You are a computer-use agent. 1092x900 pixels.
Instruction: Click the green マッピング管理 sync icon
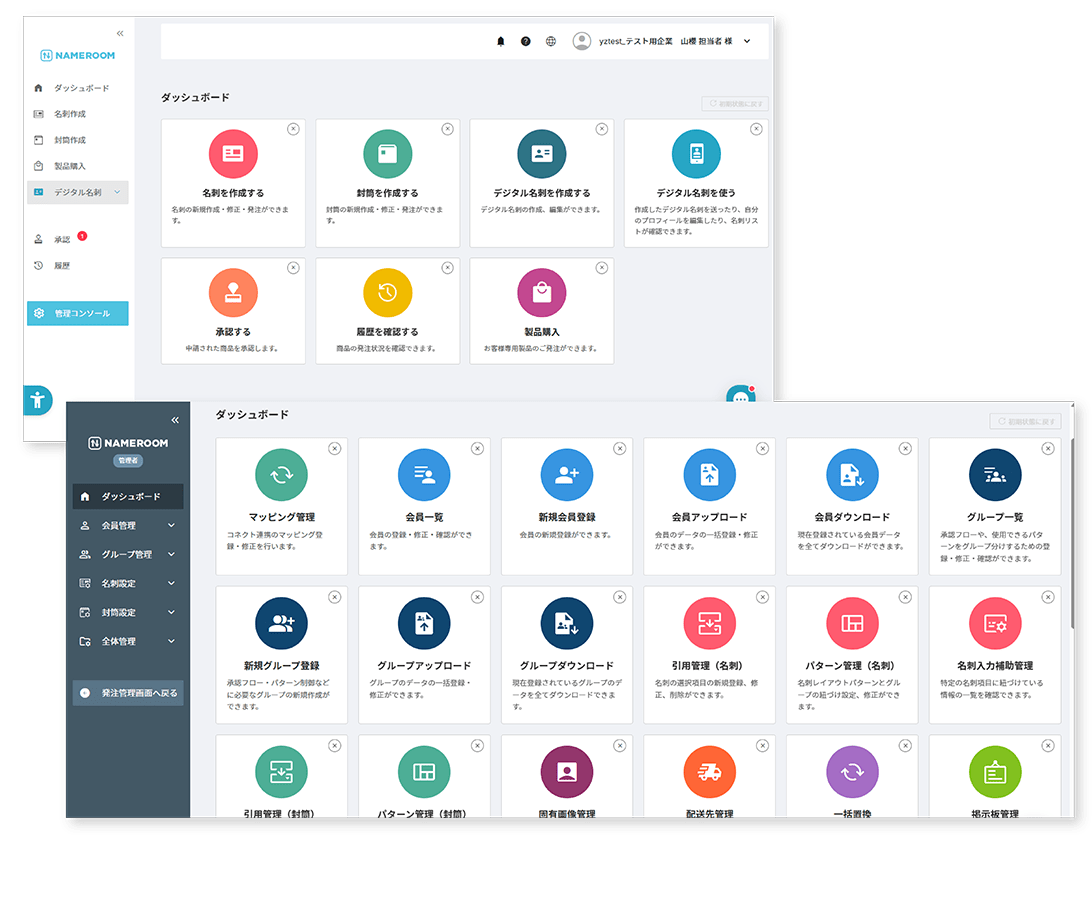281,475
